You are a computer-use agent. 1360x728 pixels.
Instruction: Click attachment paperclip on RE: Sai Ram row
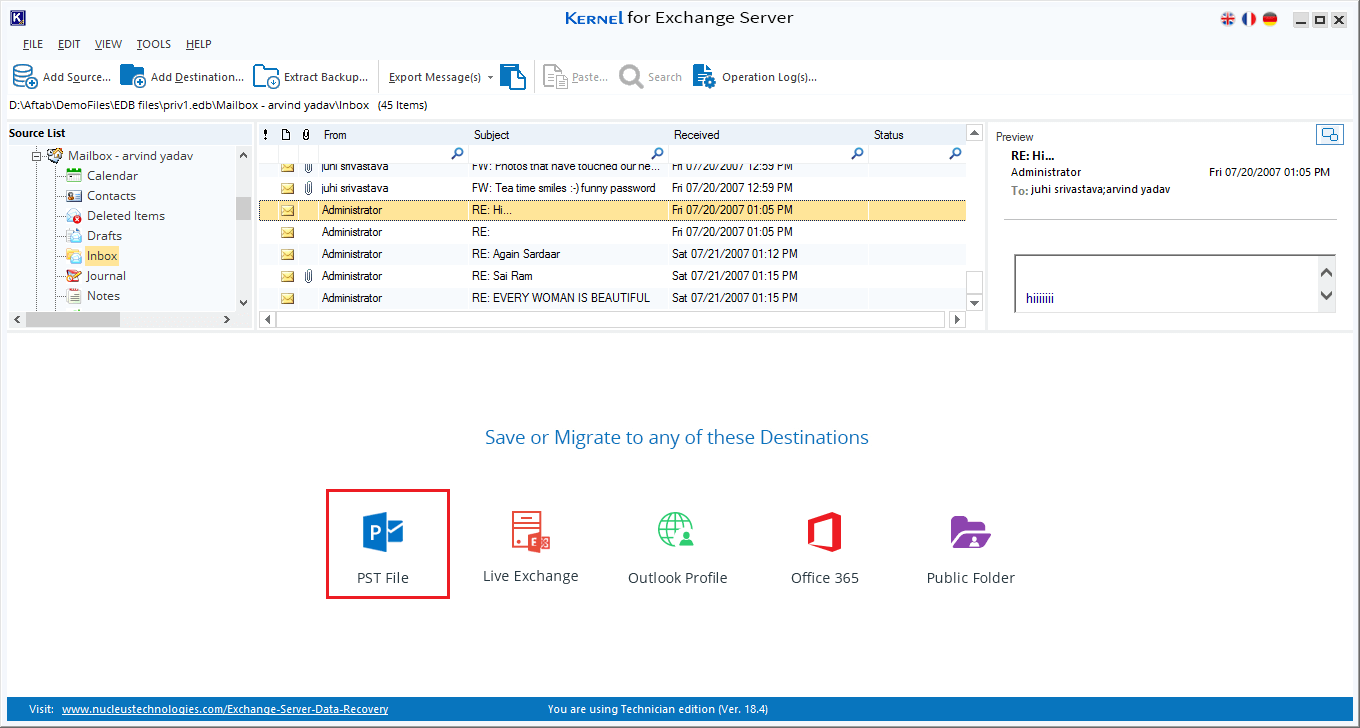click(x=308, y=276)
